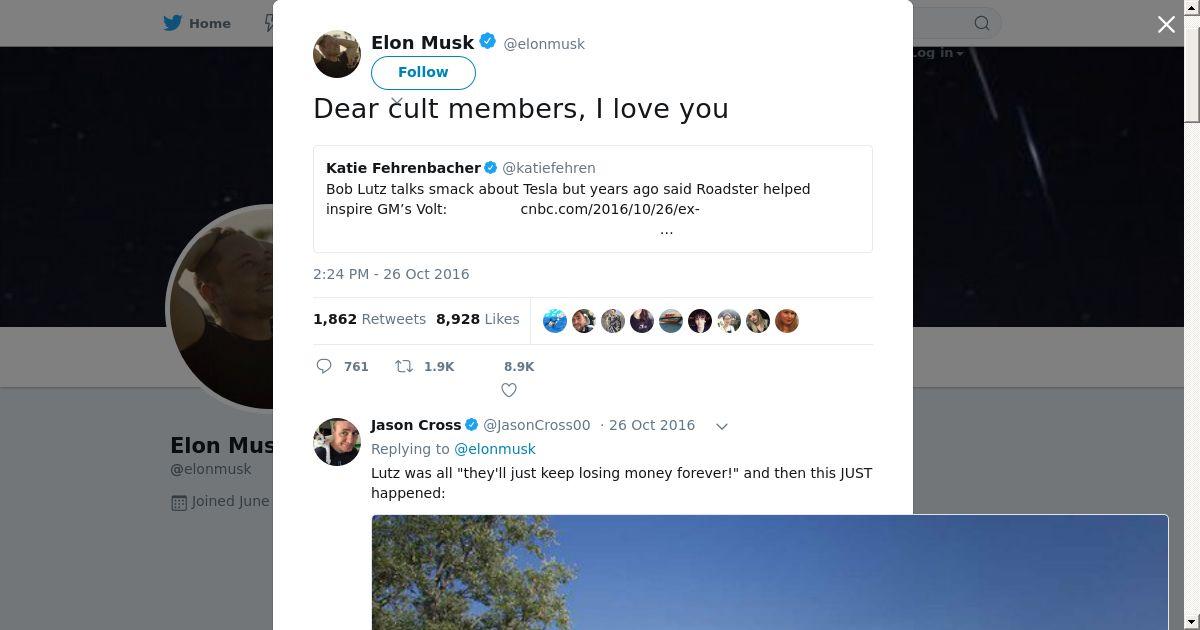Open the dropdown chevron on Jason Cross's reply

[722, 426]
